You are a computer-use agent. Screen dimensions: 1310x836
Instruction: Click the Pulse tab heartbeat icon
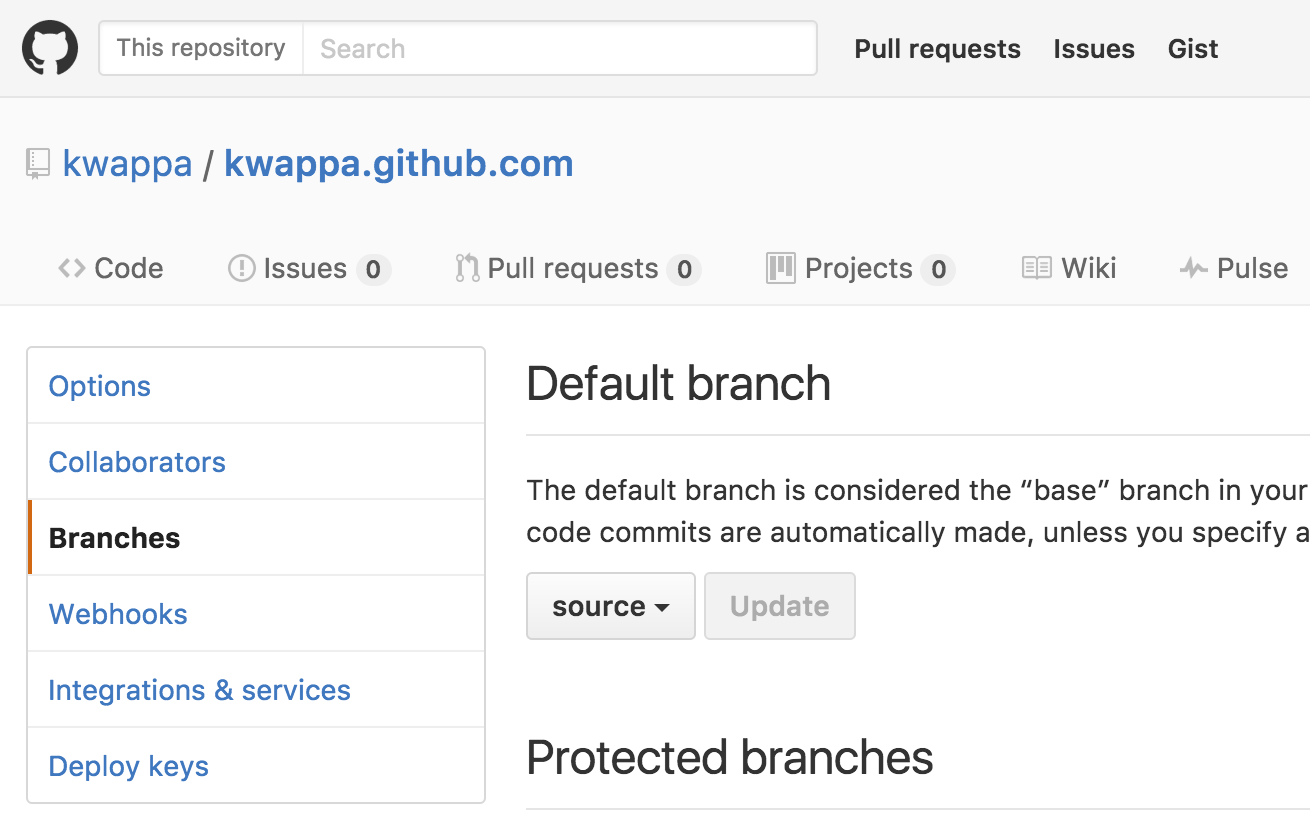click(x=1194, y=268)
